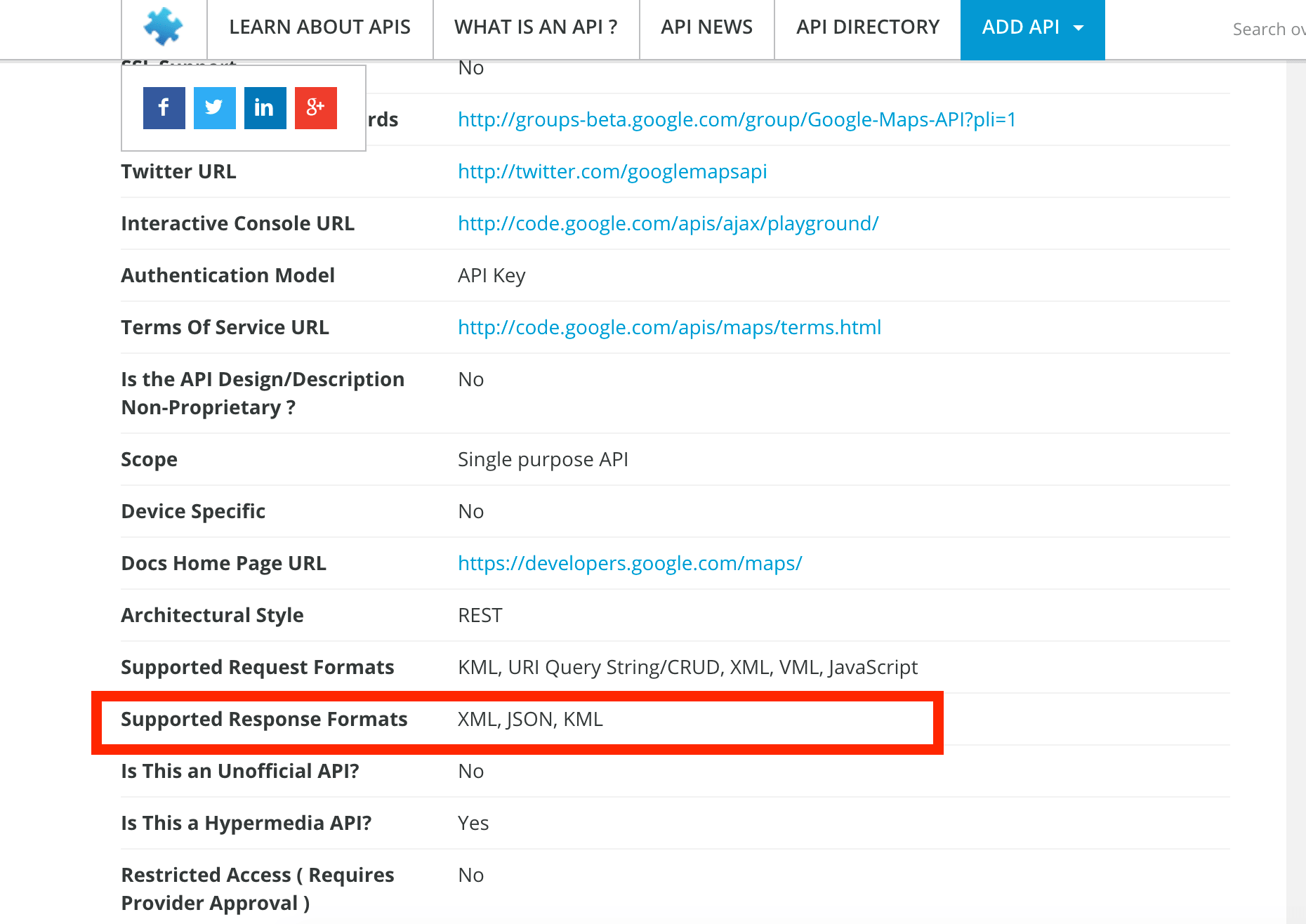The image size is (1306, 924).
Task: Open Learn About APIs menu
Action: pos(319,27)
